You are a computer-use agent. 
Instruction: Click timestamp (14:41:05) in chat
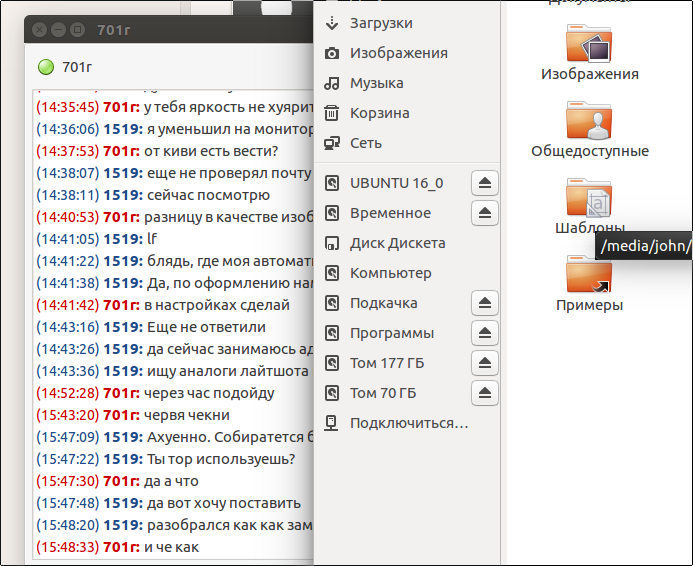(68, 239)
